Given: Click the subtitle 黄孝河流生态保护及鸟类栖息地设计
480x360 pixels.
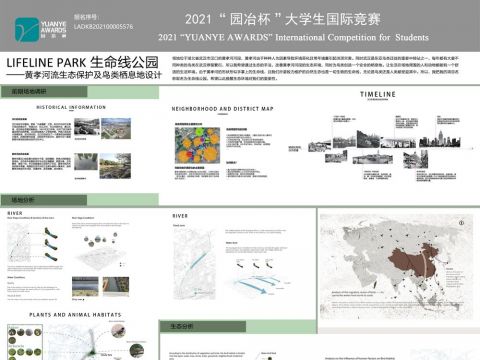Looking at the screenshot, I should 93,75.
